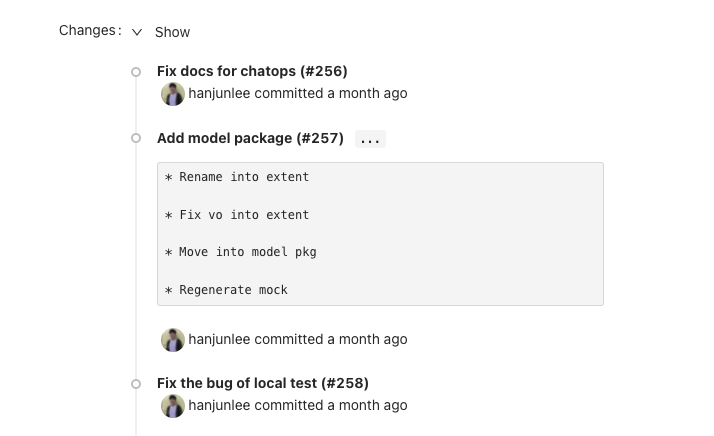Select the timeline dot for Add model package
Image resolution: width=714 pixels, height=436 pixels.
point(136,138)
